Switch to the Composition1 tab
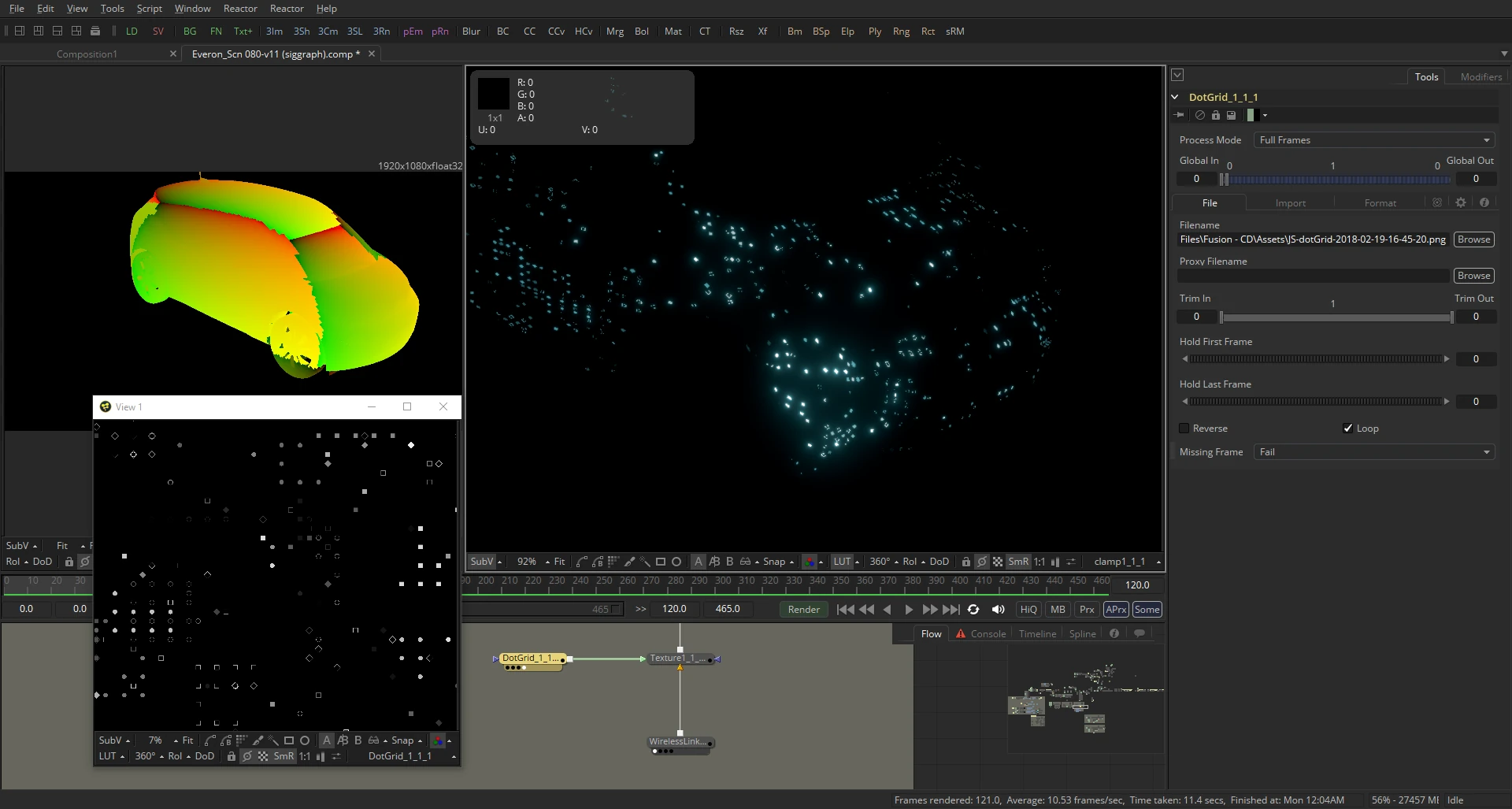Image resolution: width=1512 pixels, height=809 pixels. pos(87,54)
